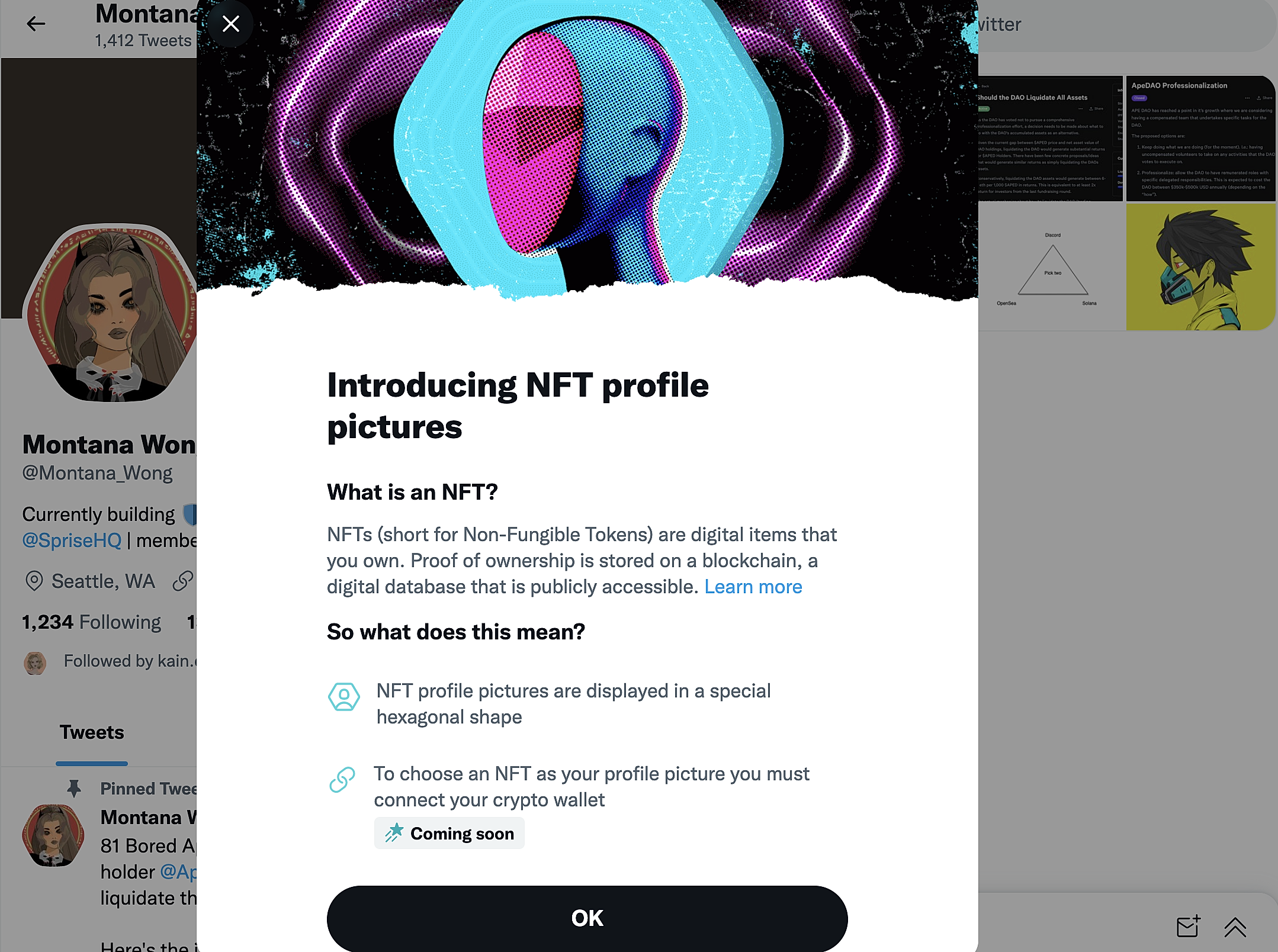
Task: Click the crypto wallet link icon
Action: click(342, 780)
